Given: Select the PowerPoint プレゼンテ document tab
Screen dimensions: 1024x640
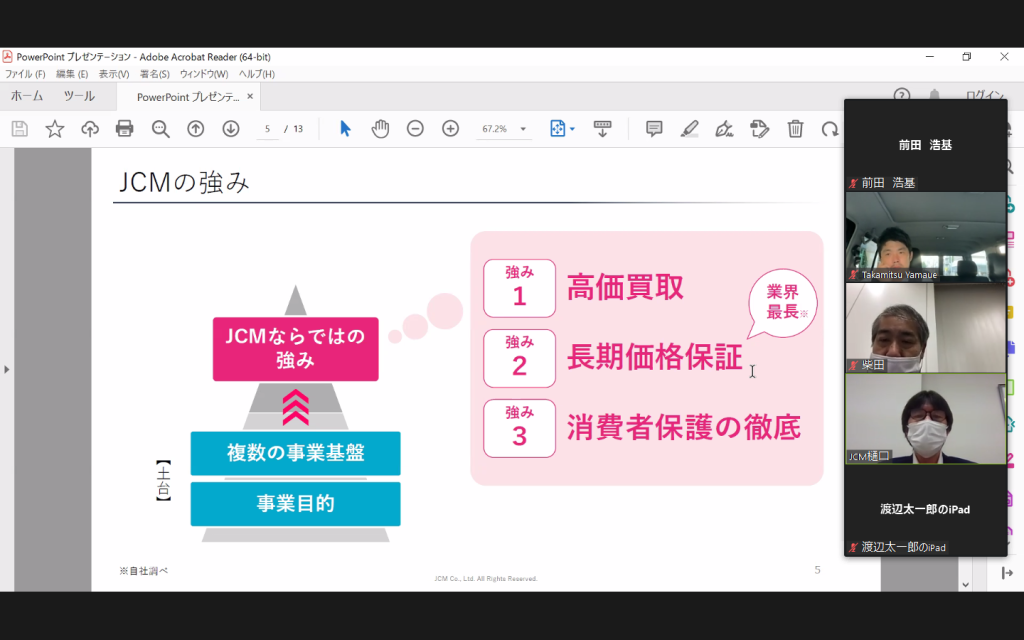Looking at the screenshot, I should click(x=188, y=97).
